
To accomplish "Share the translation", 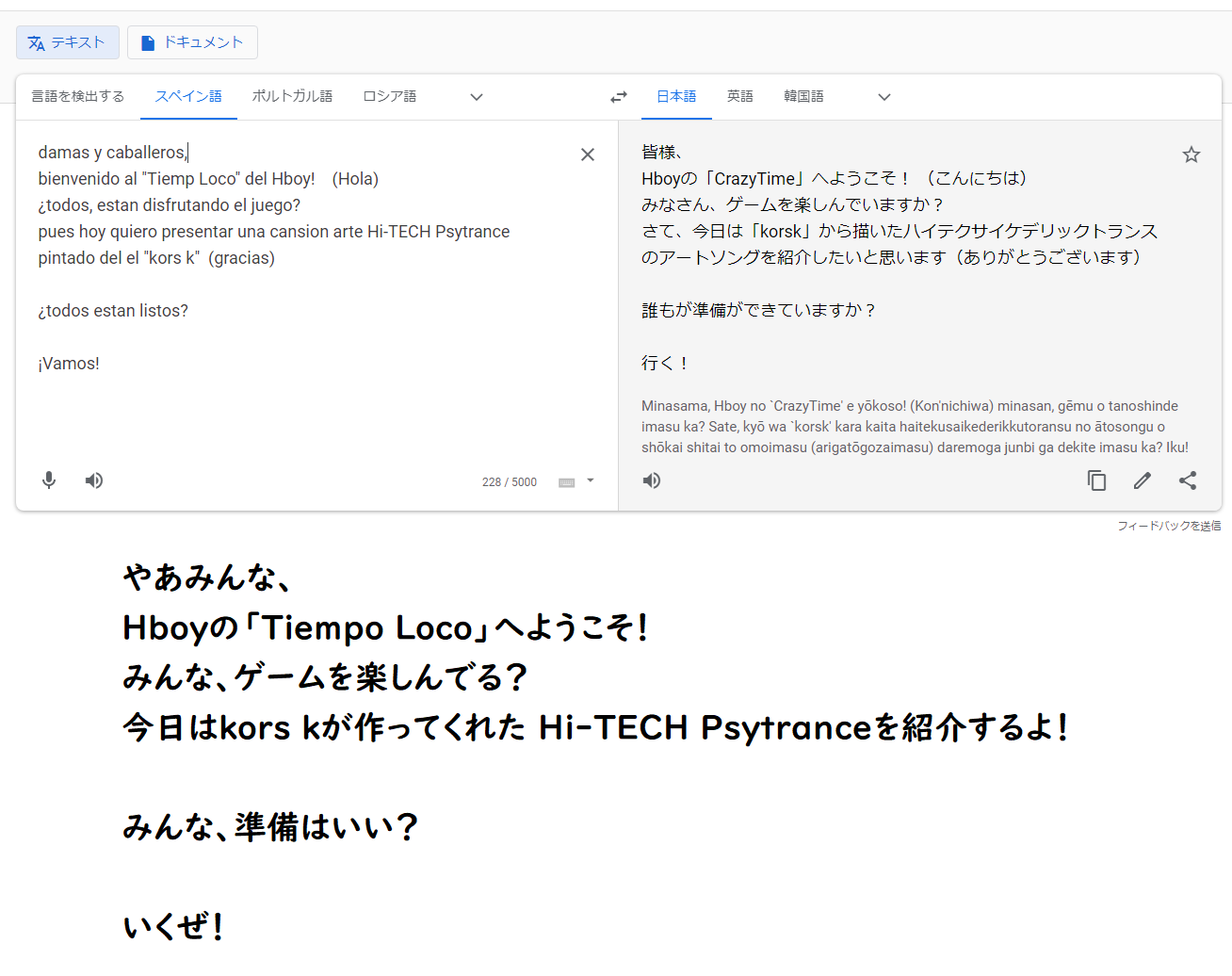I will coord(1188,480).
